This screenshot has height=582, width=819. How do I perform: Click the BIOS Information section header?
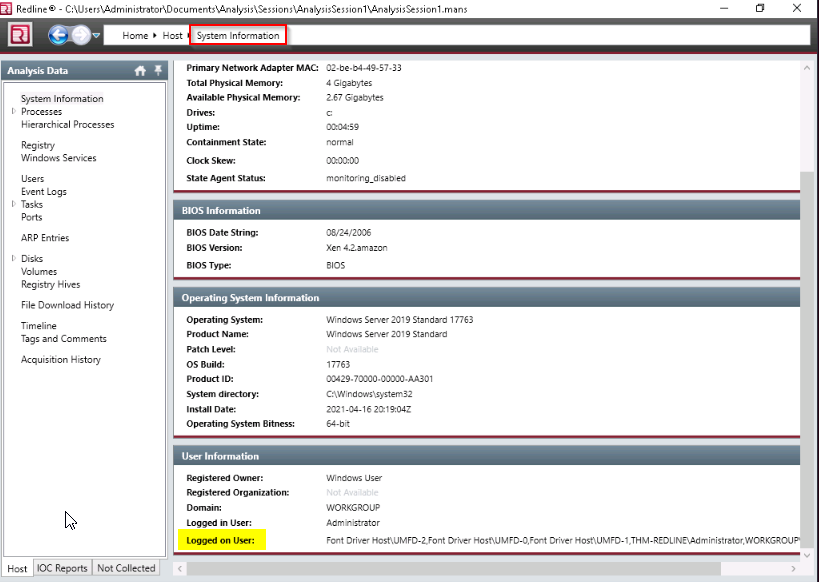(487, 211)
